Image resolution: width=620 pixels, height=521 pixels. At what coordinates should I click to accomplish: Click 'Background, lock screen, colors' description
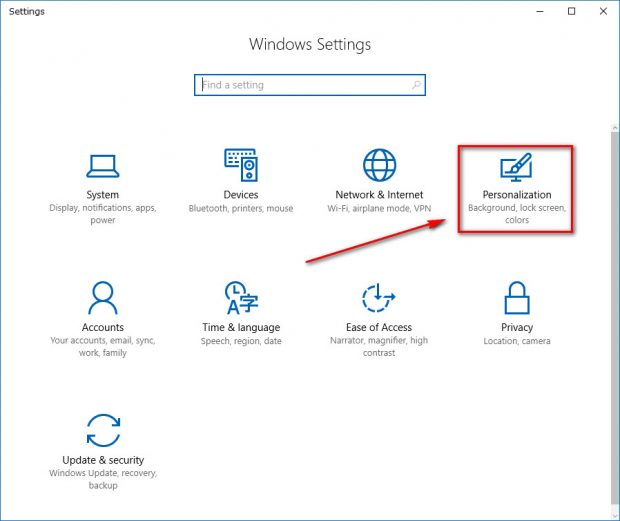click(517, 214)
